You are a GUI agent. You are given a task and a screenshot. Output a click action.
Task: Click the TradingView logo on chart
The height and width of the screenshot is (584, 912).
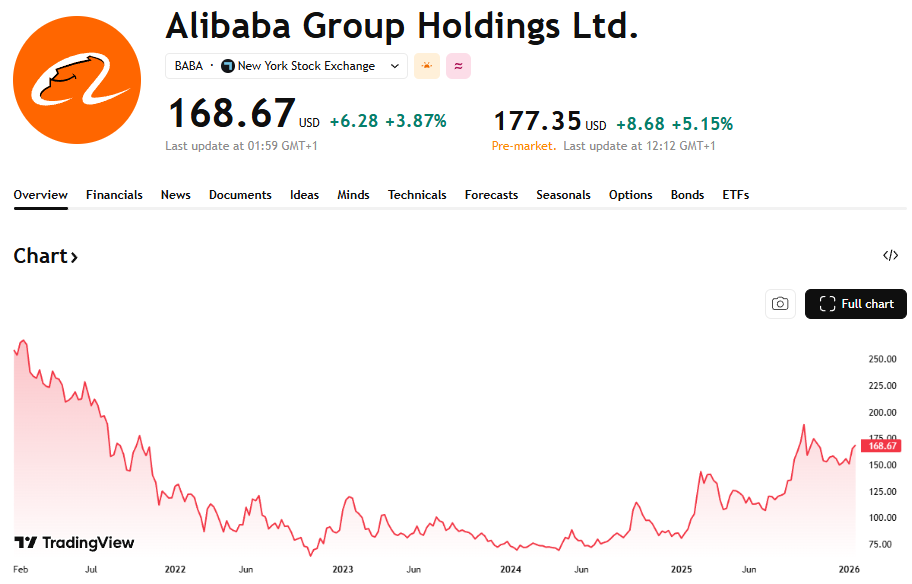click(75, 542)
